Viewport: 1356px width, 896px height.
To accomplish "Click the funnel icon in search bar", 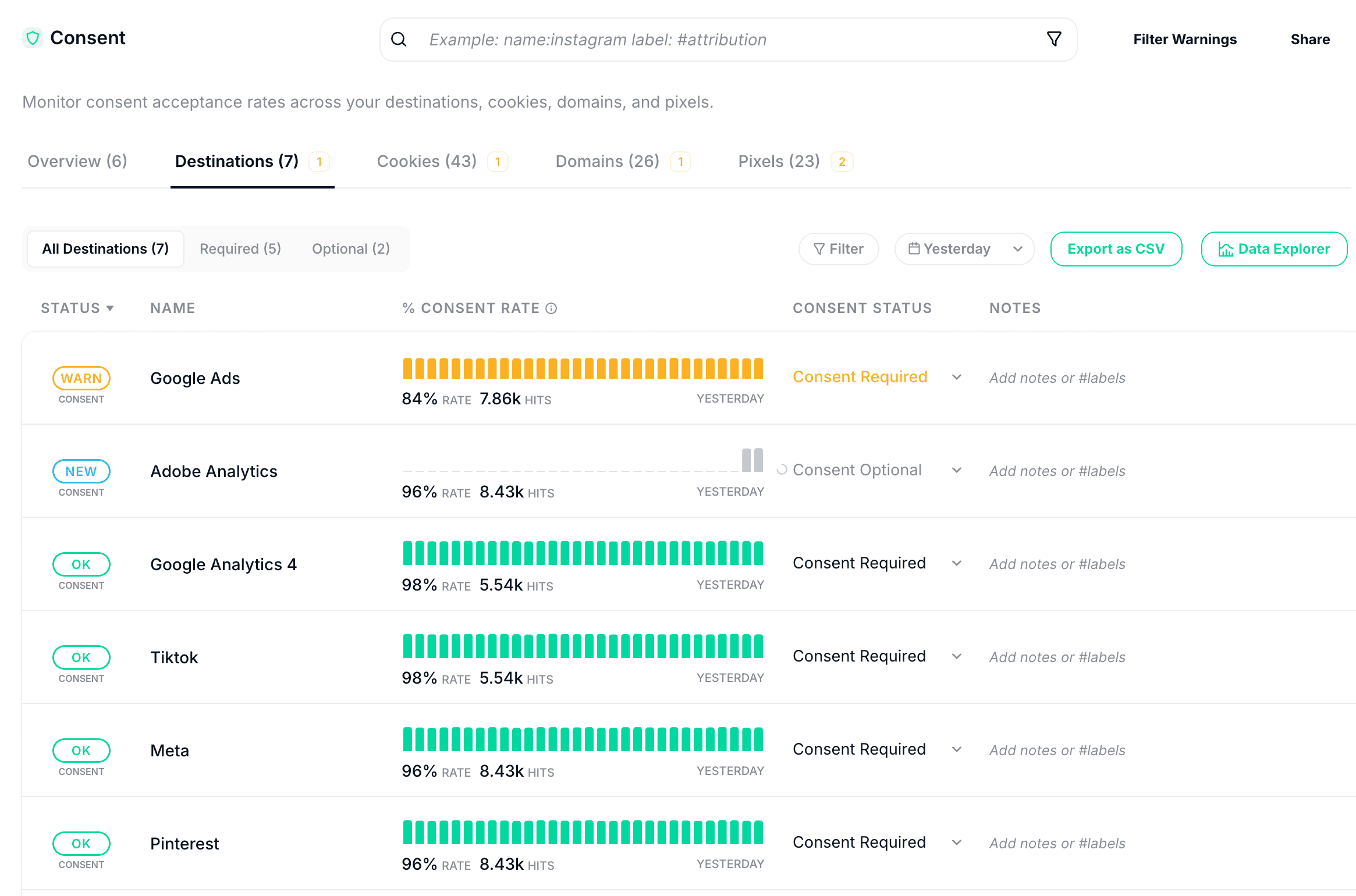I will [1054, 40].
